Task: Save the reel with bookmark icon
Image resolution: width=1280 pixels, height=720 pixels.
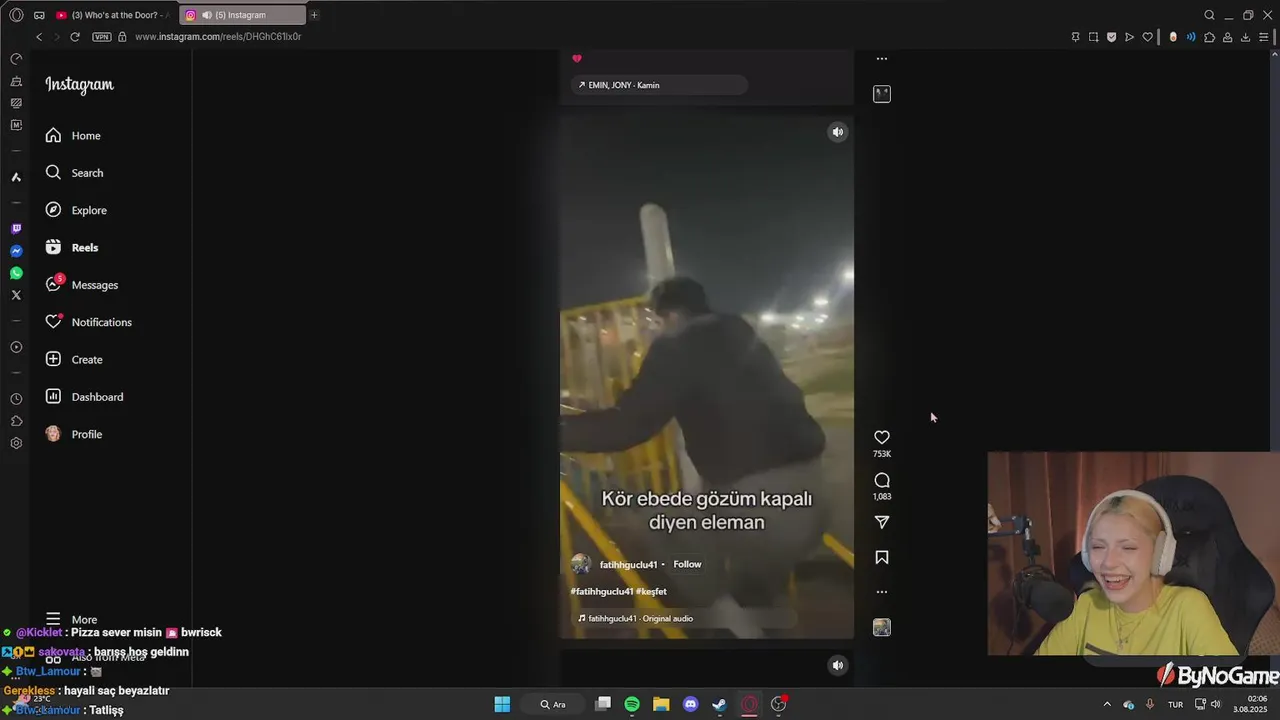Action: [x=882, y=557]
